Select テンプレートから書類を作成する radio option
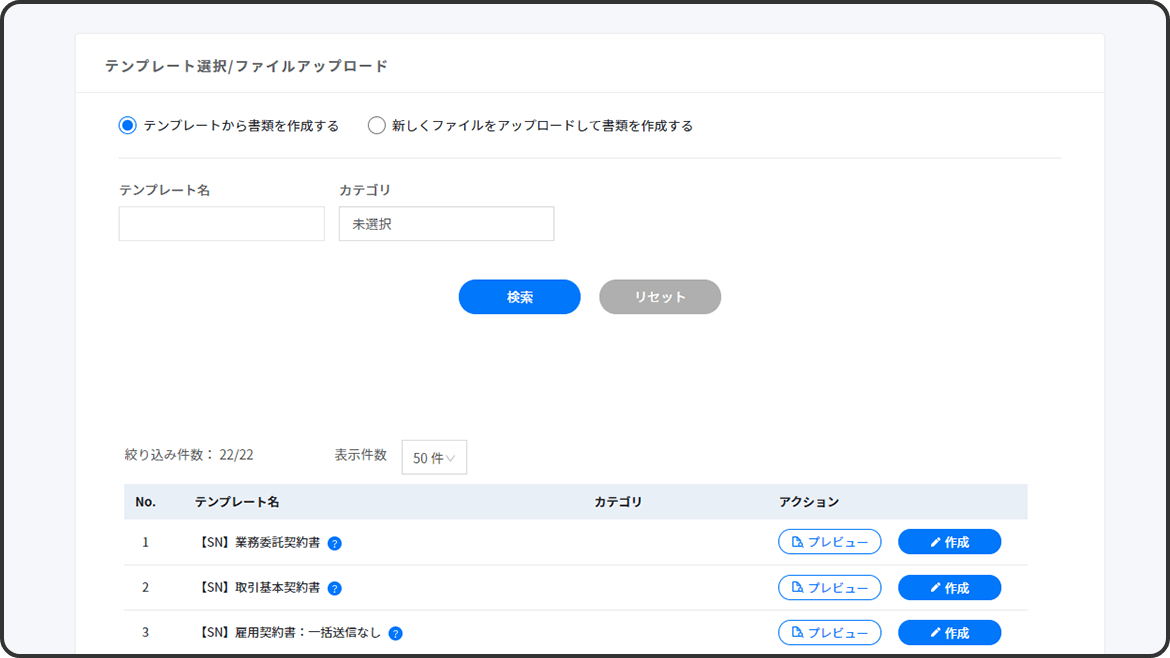This screenshot has height=658, width=1170. (127, 126)
